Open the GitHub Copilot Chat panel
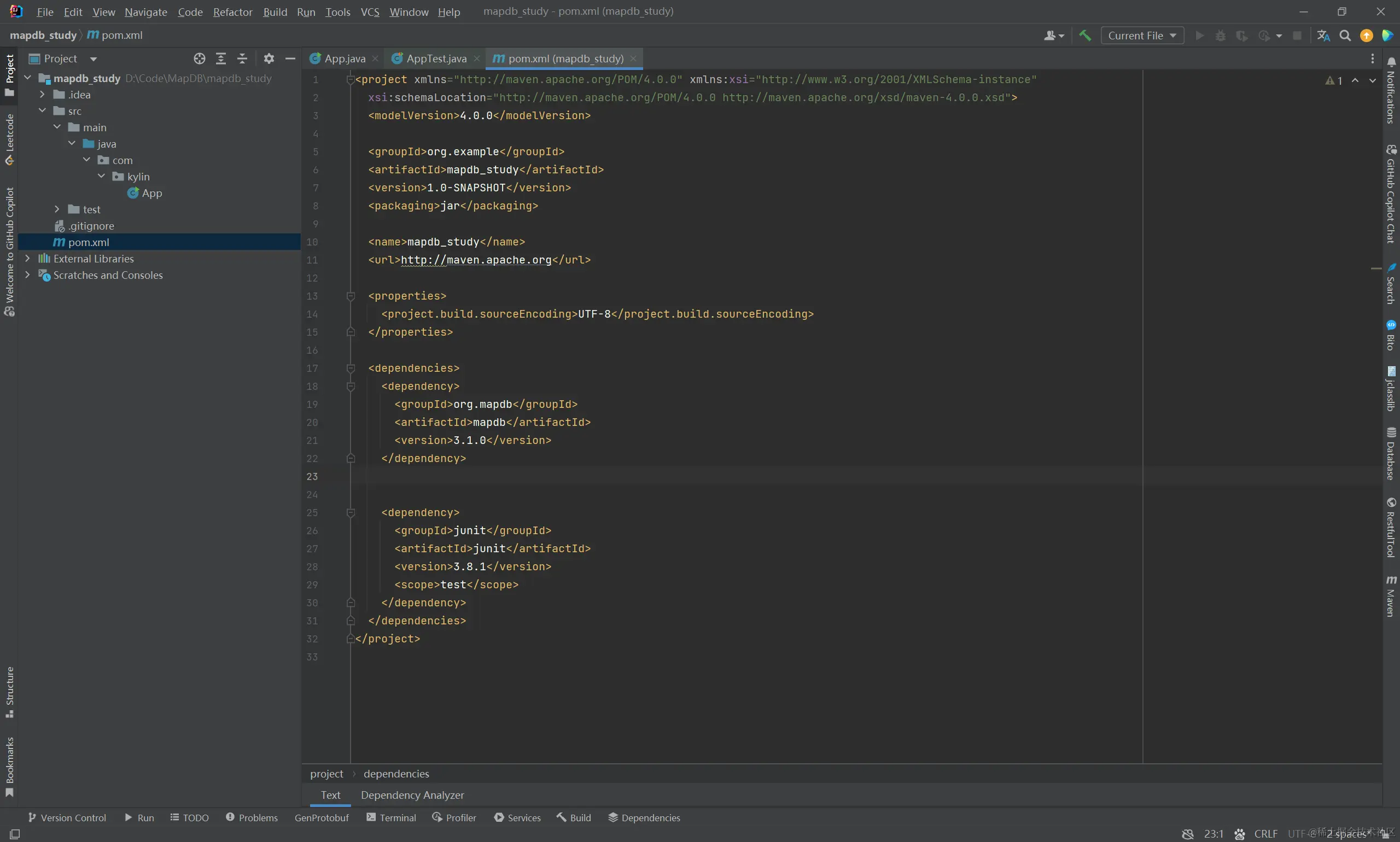Image resolution: width=1400 pixels, height=842 pixels. click(1391, 194)
